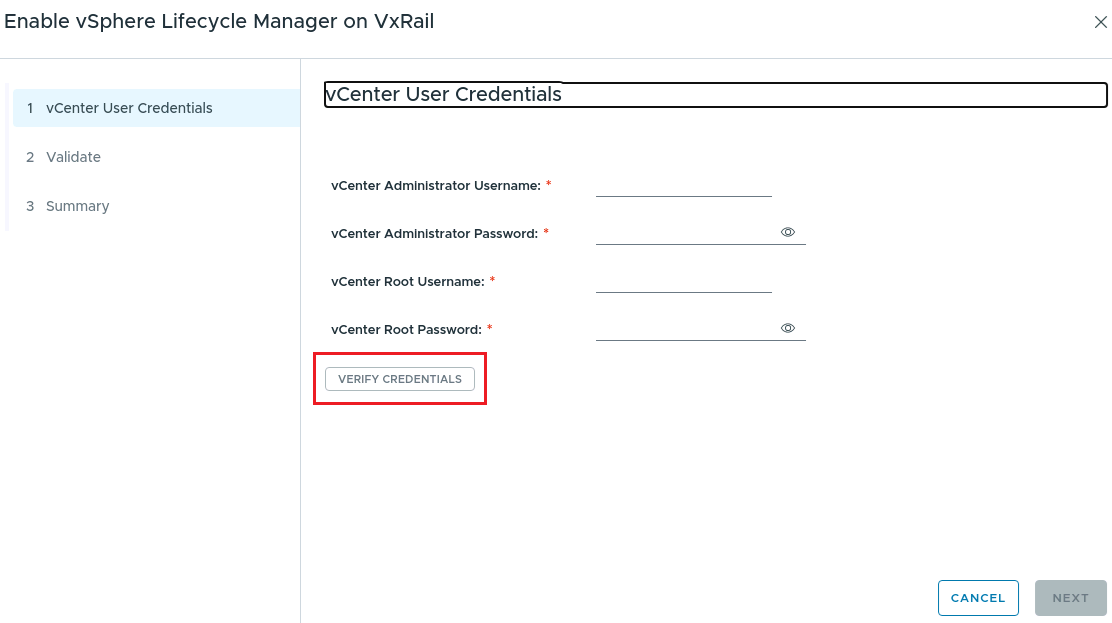Click the eye icon beside Root Password

click(x=788, y=327)
